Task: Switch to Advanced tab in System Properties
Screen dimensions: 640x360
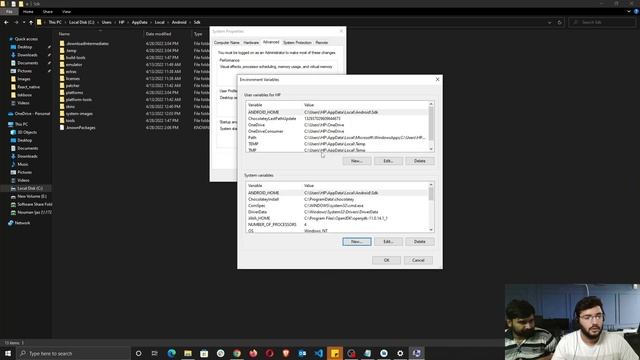Action: pyautogui.click(x=271, y=42)
